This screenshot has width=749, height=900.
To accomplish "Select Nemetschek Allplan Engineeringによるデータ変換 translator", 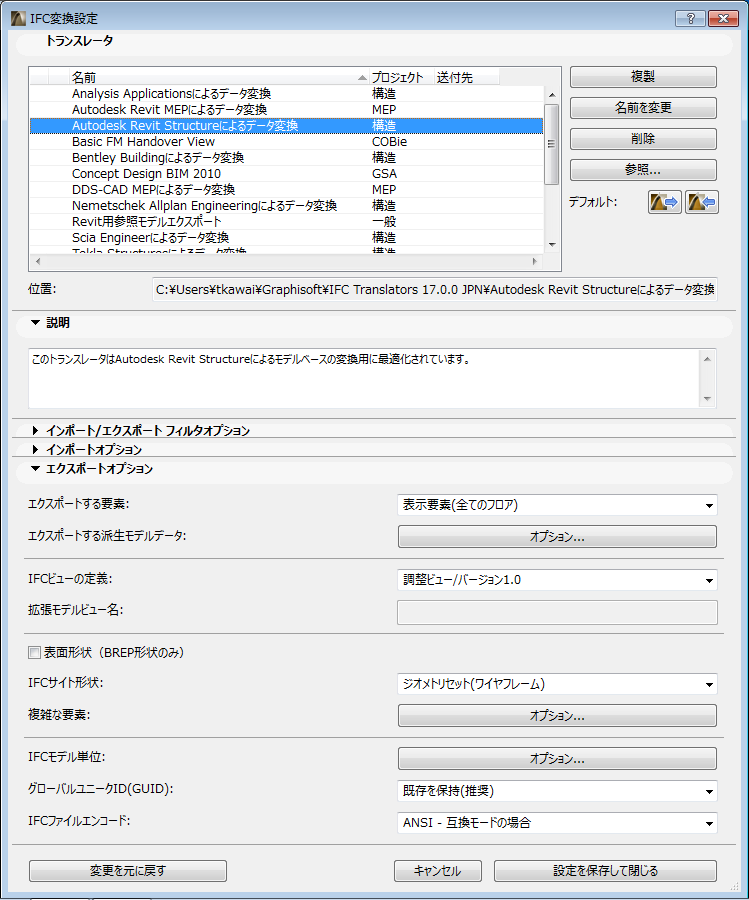I will click(286, 206).
